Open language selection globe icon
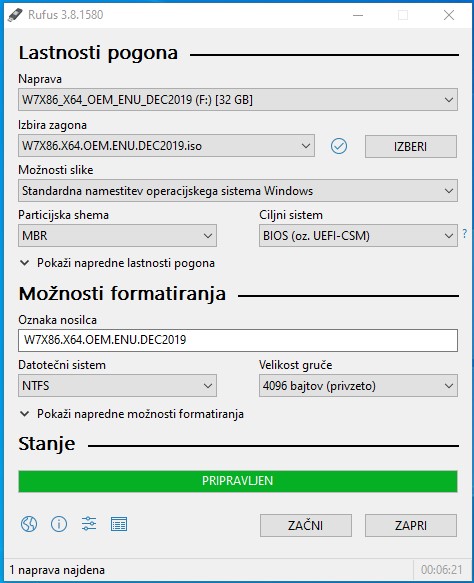 coord(29,524)
